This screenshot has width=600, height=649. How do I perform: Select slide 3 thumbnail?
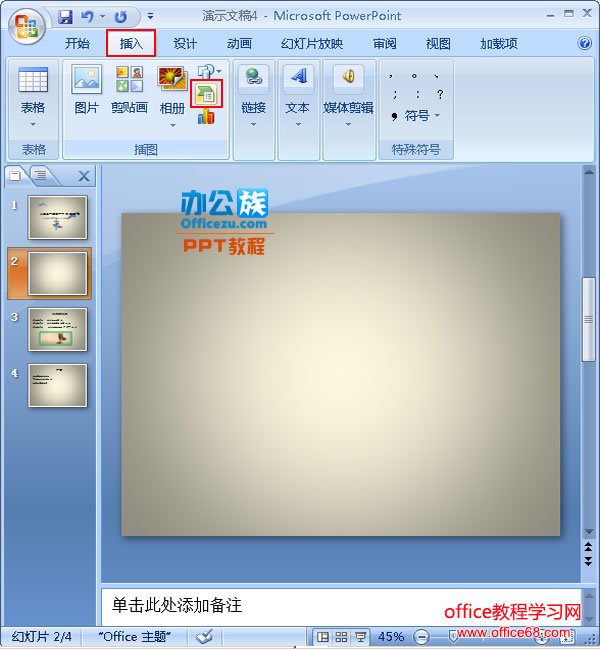58,329
